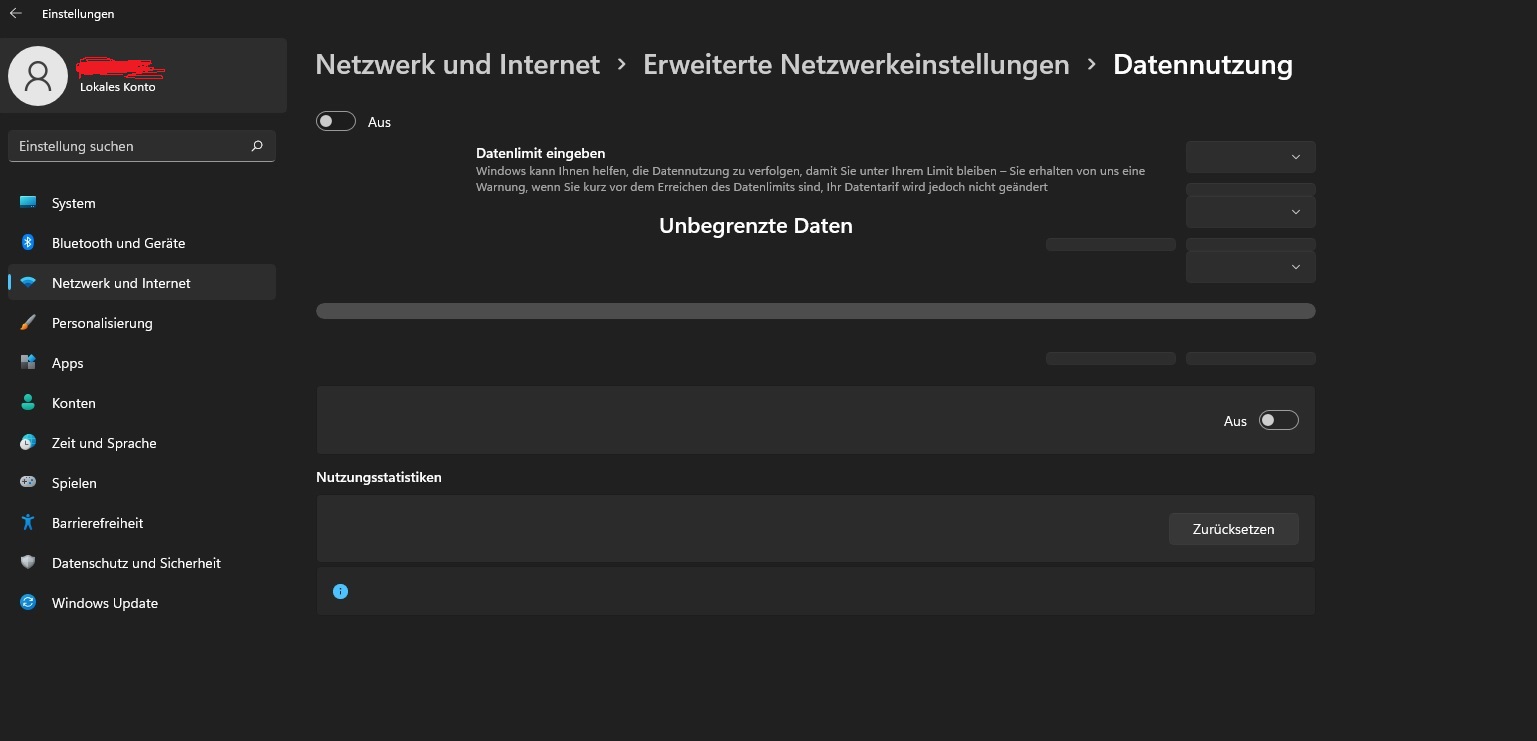Image resolution: width=1537 pixels, height=741 pixels.
Task: Click the Barrierefreiheit accessibility icon
Action: (28, 523)
